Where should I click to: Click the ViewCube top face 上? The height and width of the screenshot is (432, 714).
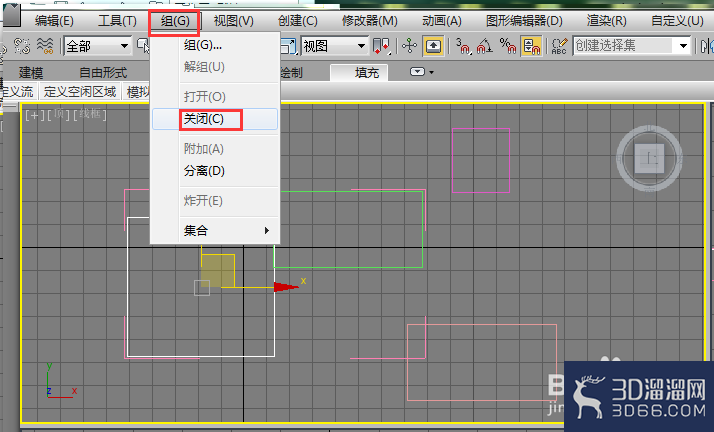tap(649, 158)
